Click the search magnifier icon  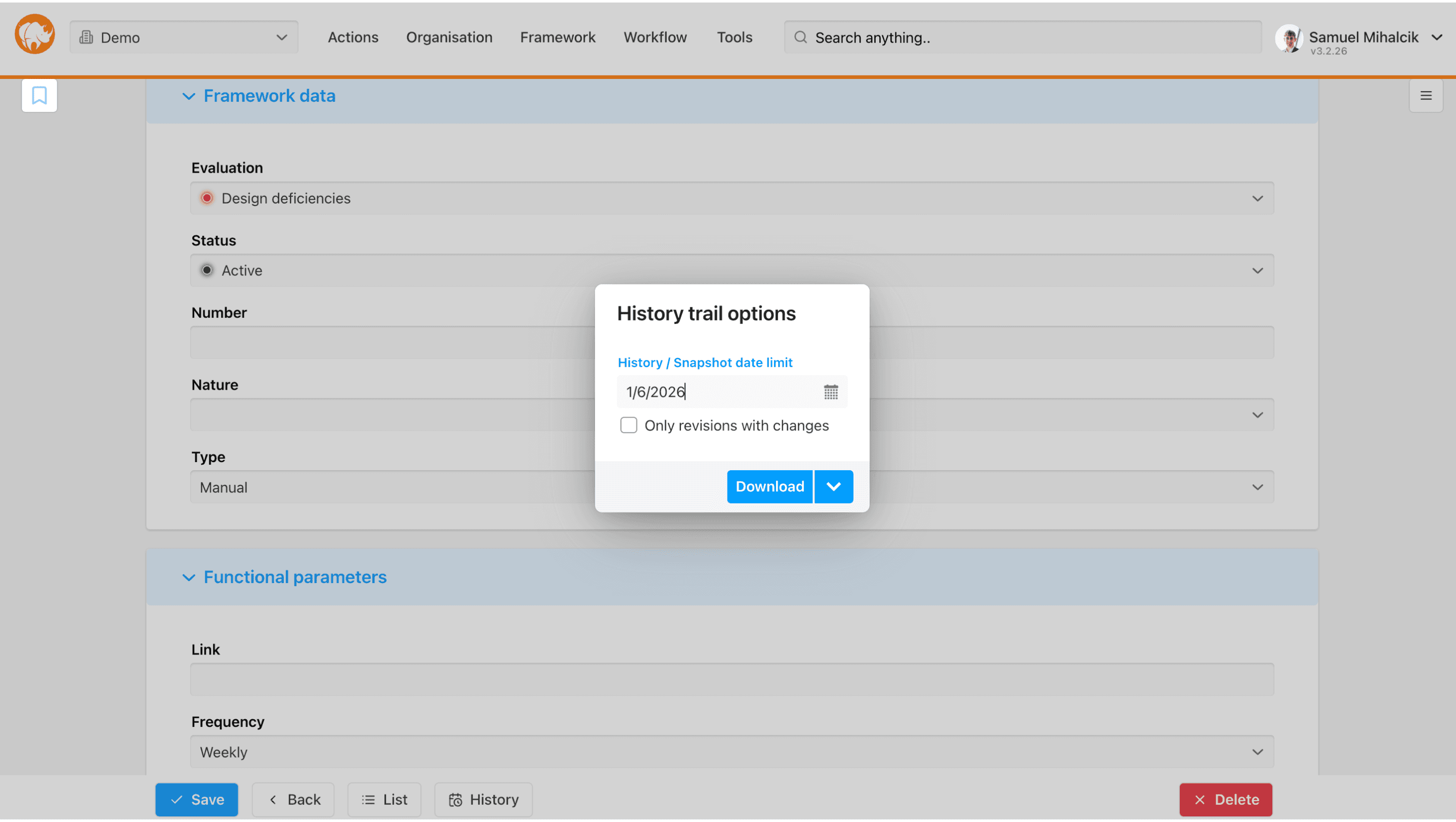(x=800, y=37)
